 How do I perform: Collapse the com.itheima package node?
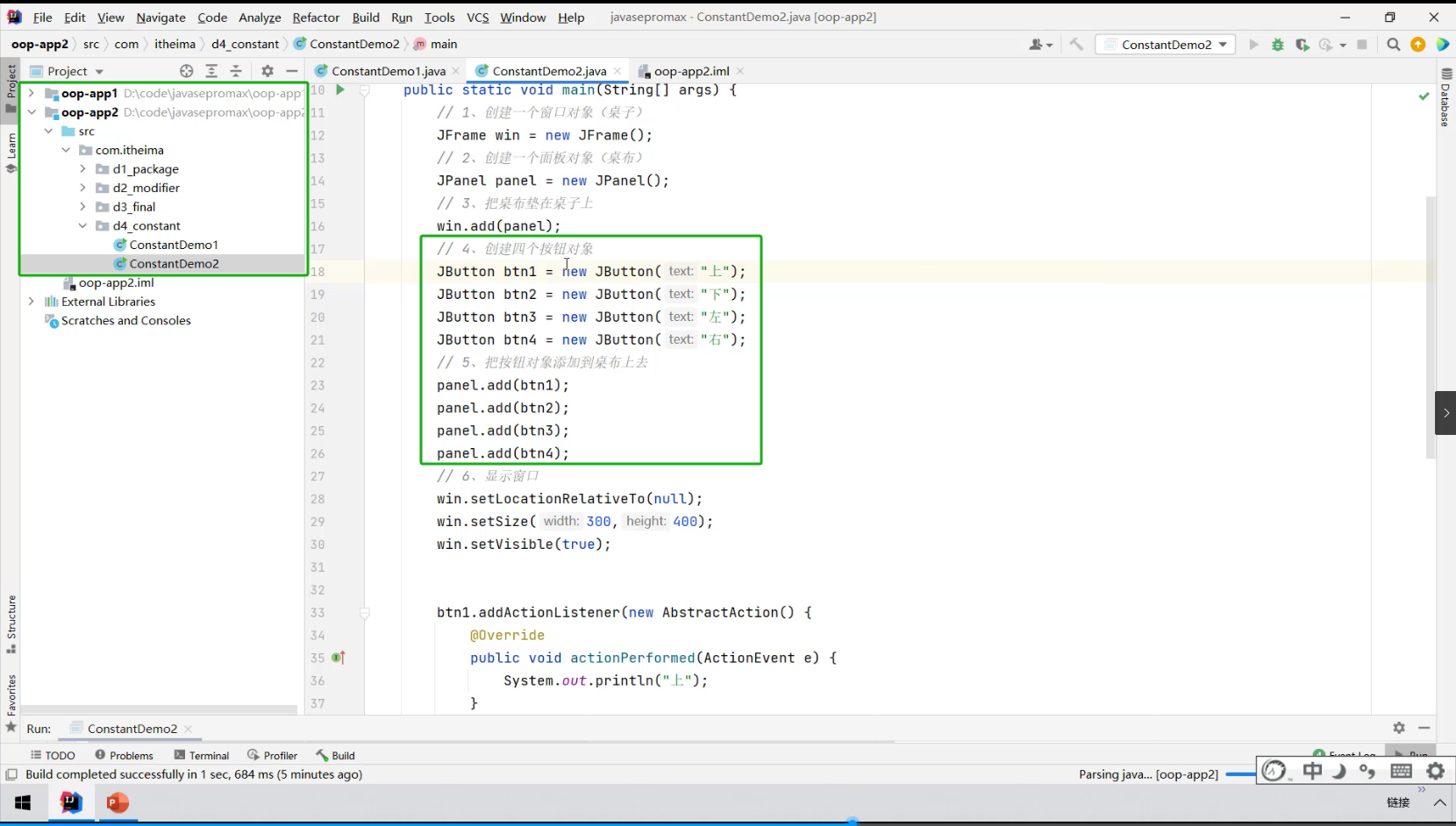(x=66, y=150)
